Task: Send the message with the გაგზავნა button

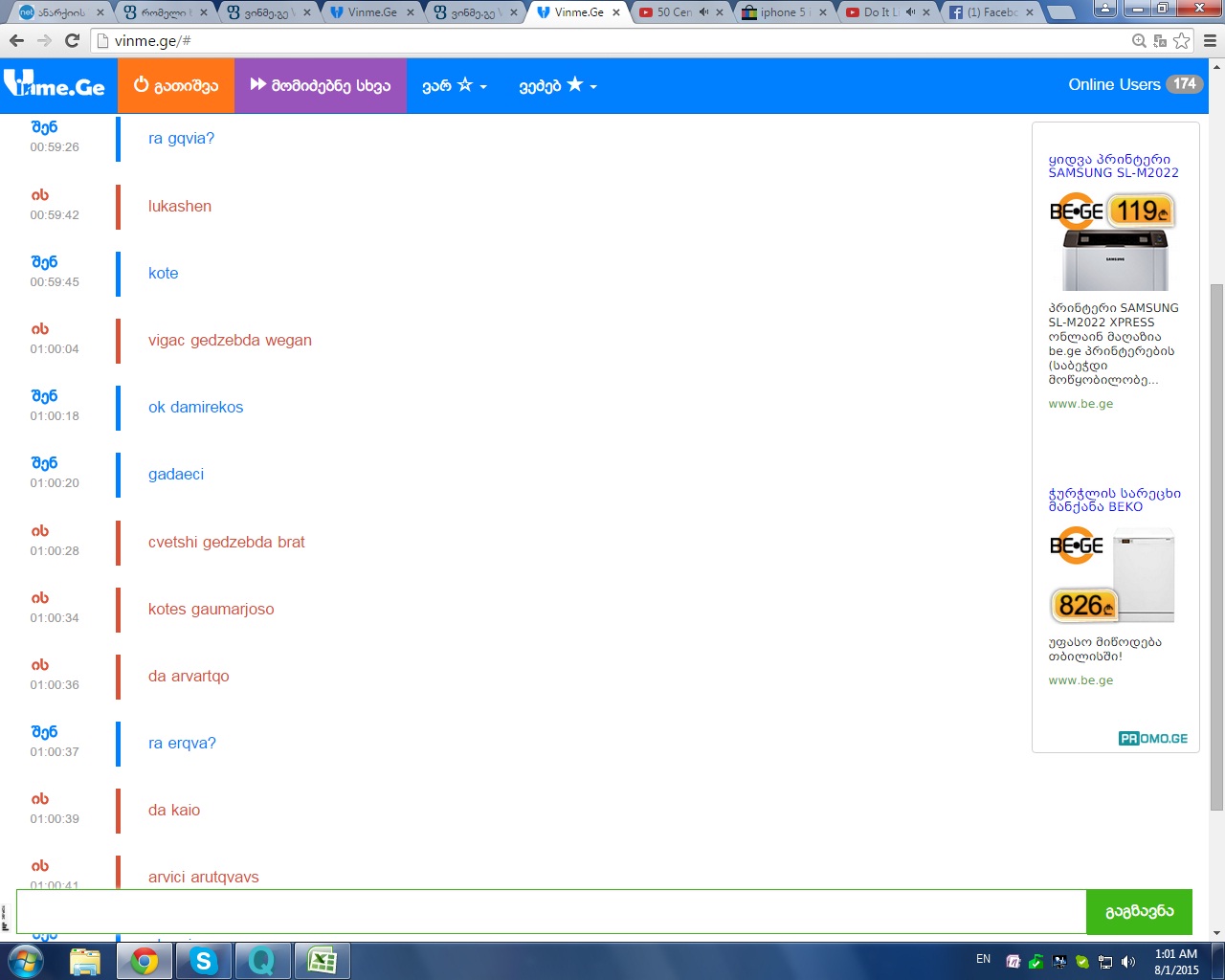Action: [x=1139, y=911]
